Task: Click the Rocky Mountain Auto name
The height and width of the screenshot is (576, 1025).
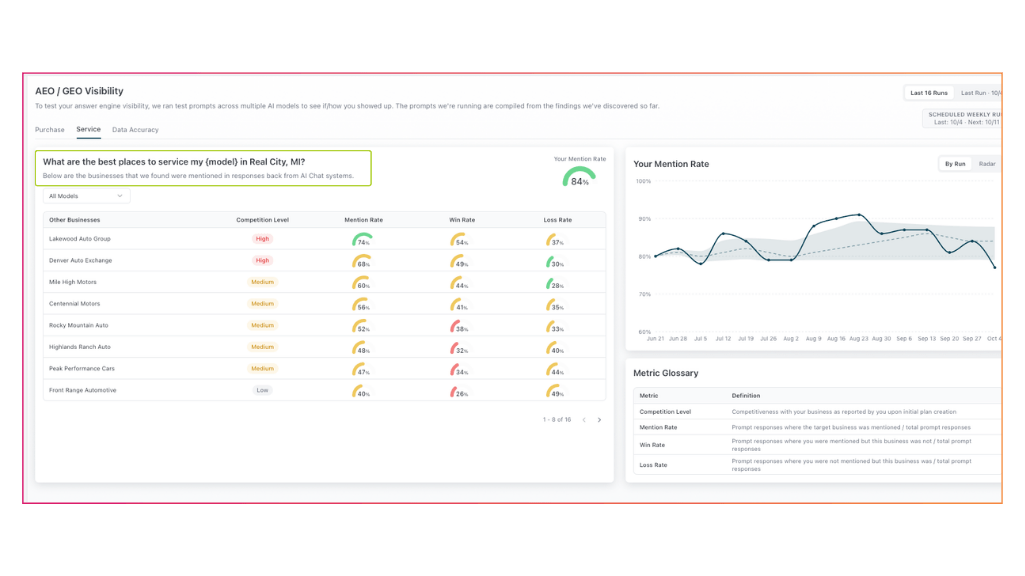Action: (x=78, y=325)
